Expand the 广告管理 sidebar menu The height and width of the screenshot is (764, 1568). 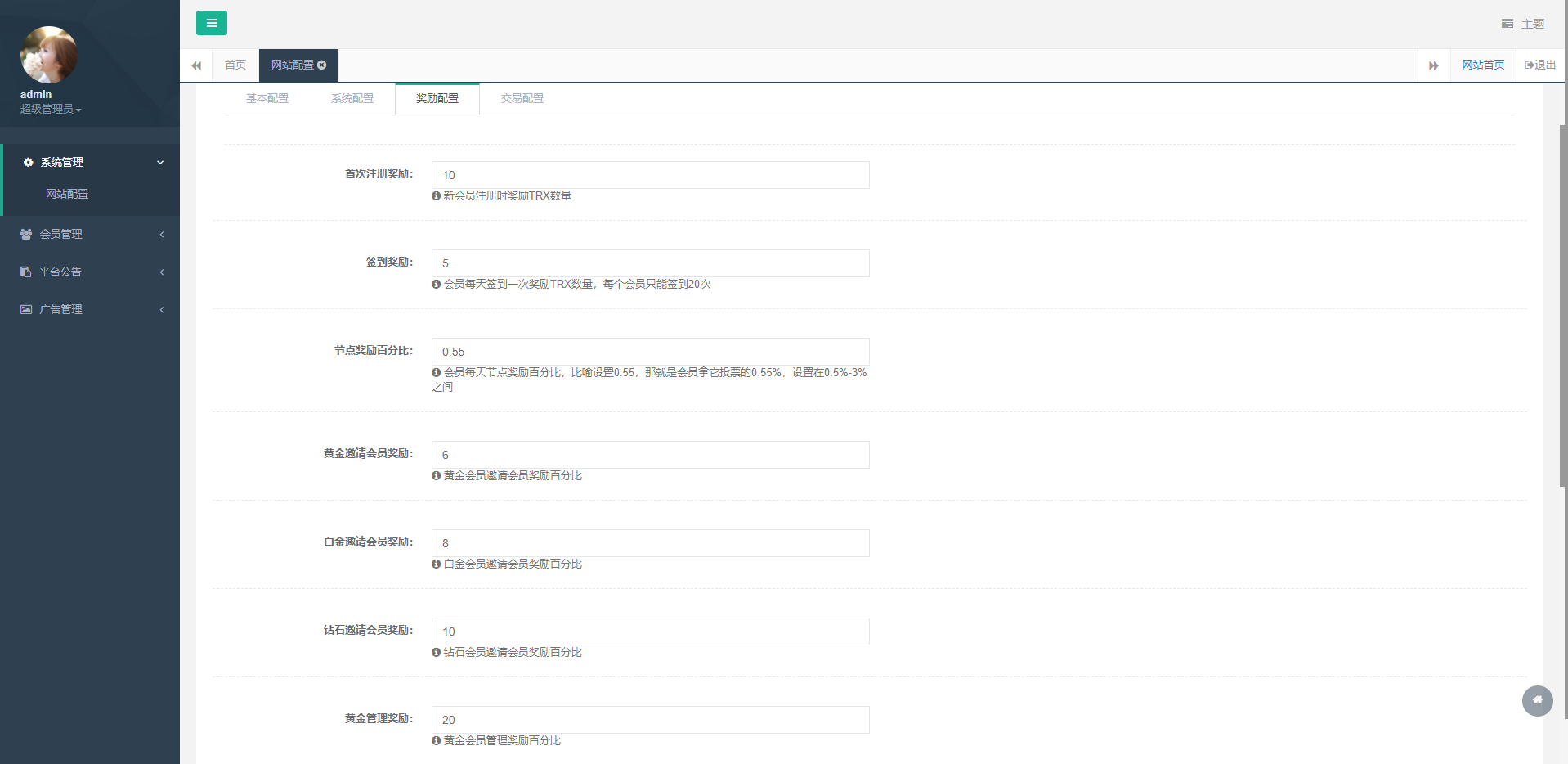(92, 309)
